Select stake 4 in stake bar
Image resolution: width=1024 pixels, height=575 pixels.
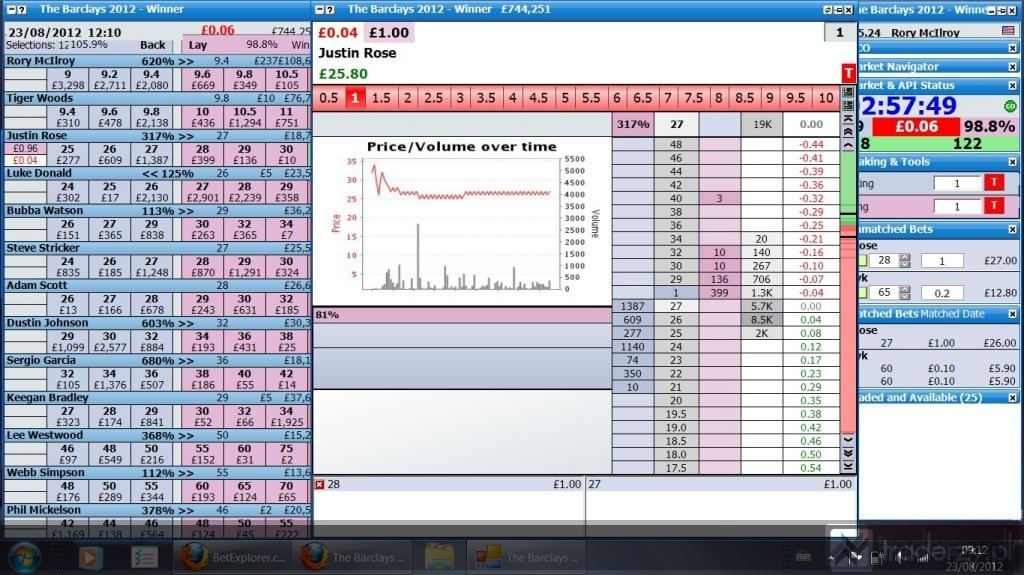512,98
